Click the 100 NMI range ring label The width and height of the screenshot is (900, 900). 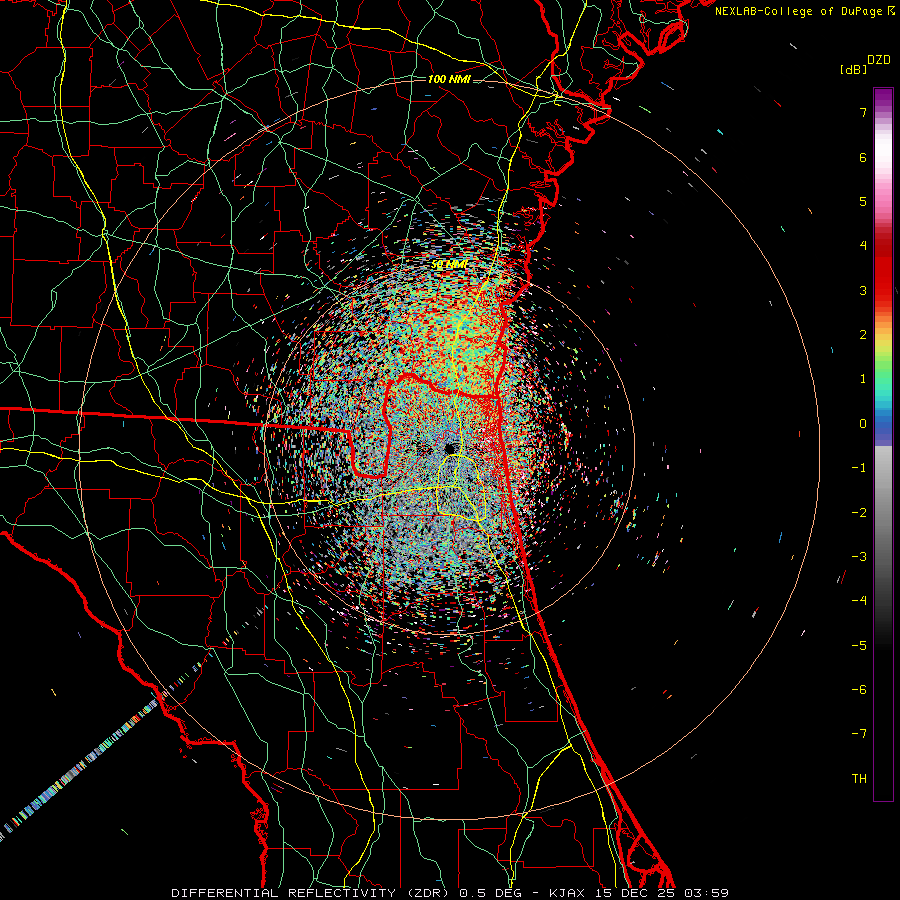(449, 79)
